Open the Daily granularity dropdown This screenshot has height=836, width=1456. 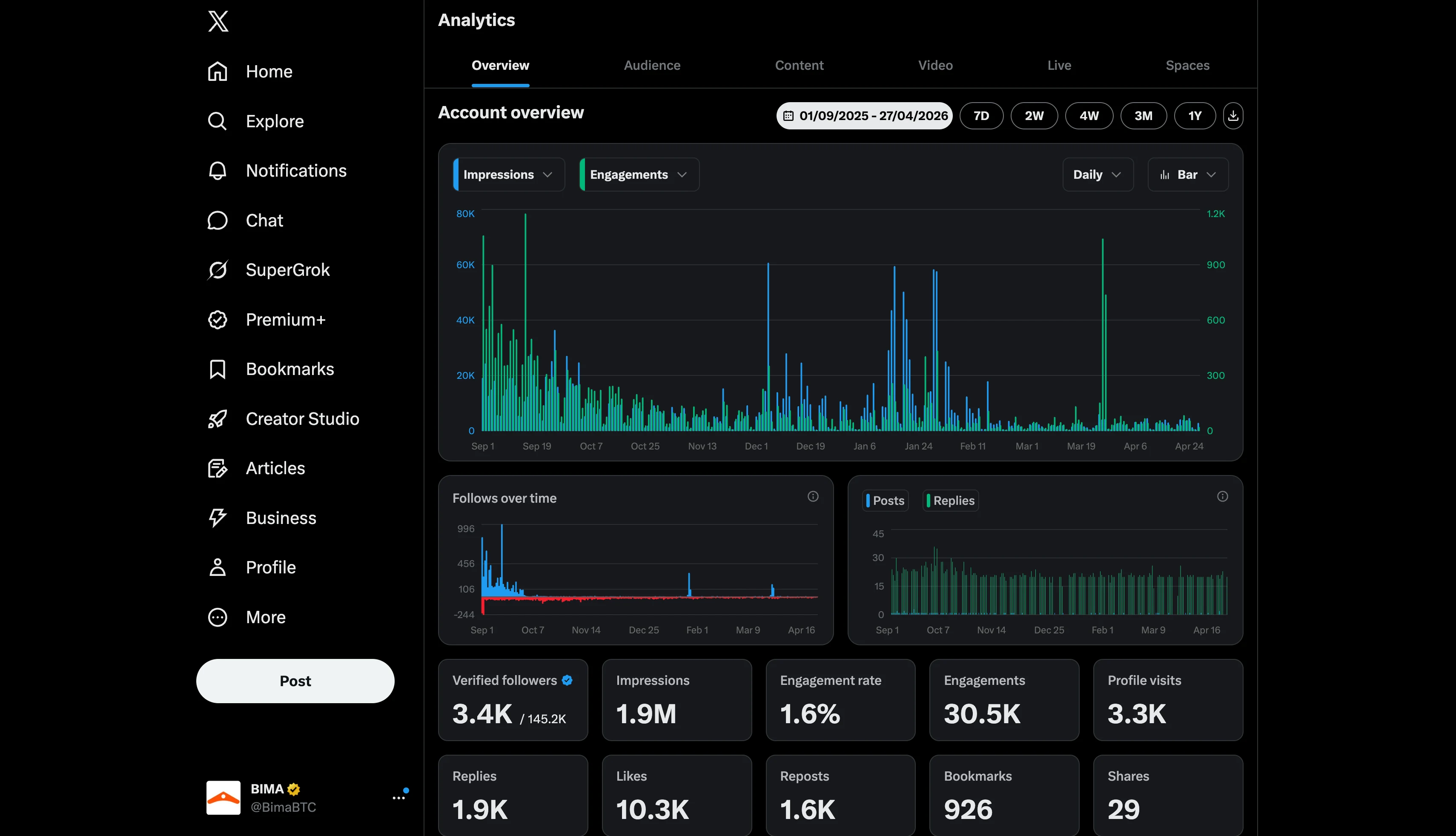(1098, 175)
